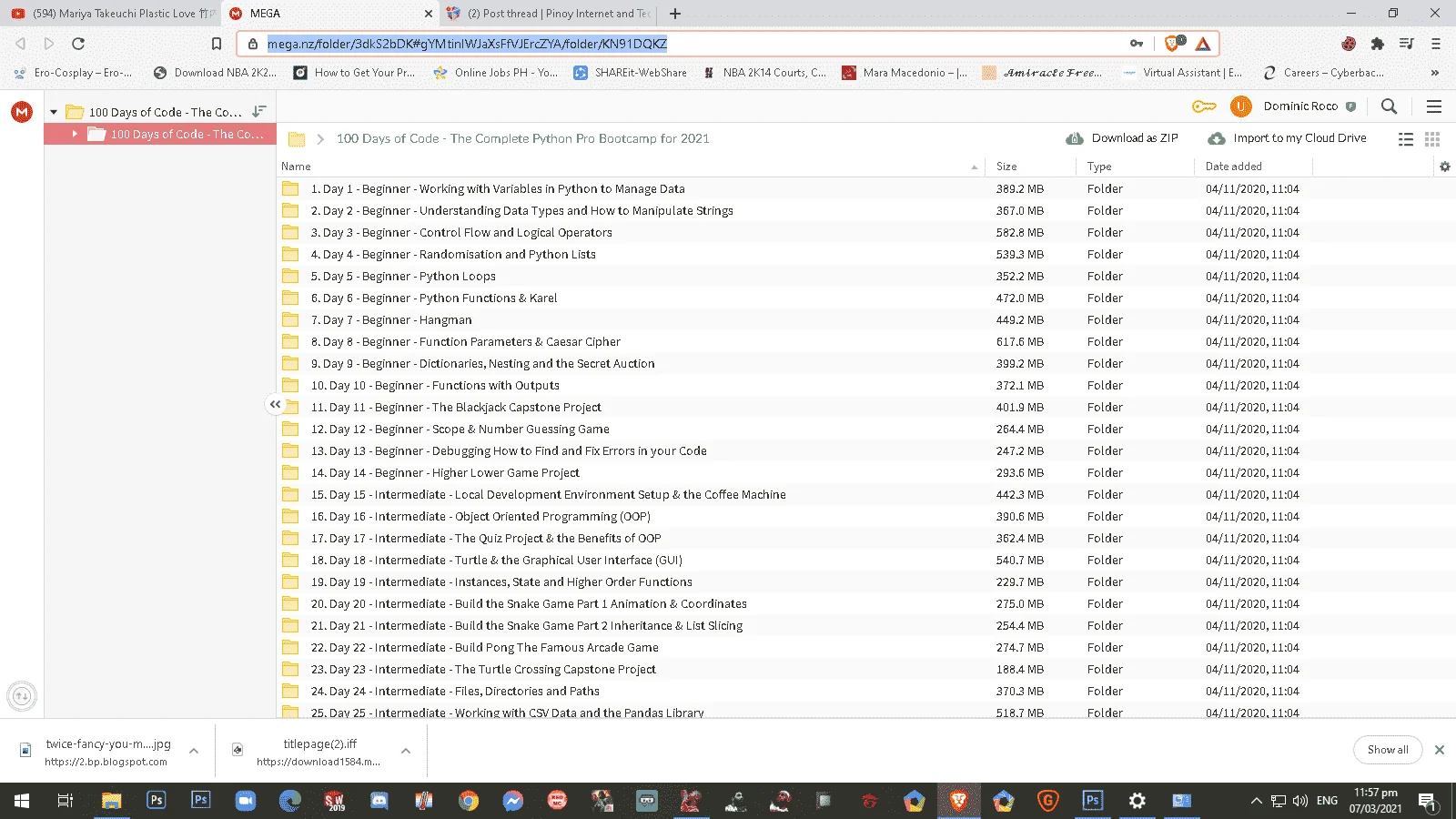Open the options for the twice-fancy-you jpg download
1456x819 pixels.
click(x=194, y=751)
